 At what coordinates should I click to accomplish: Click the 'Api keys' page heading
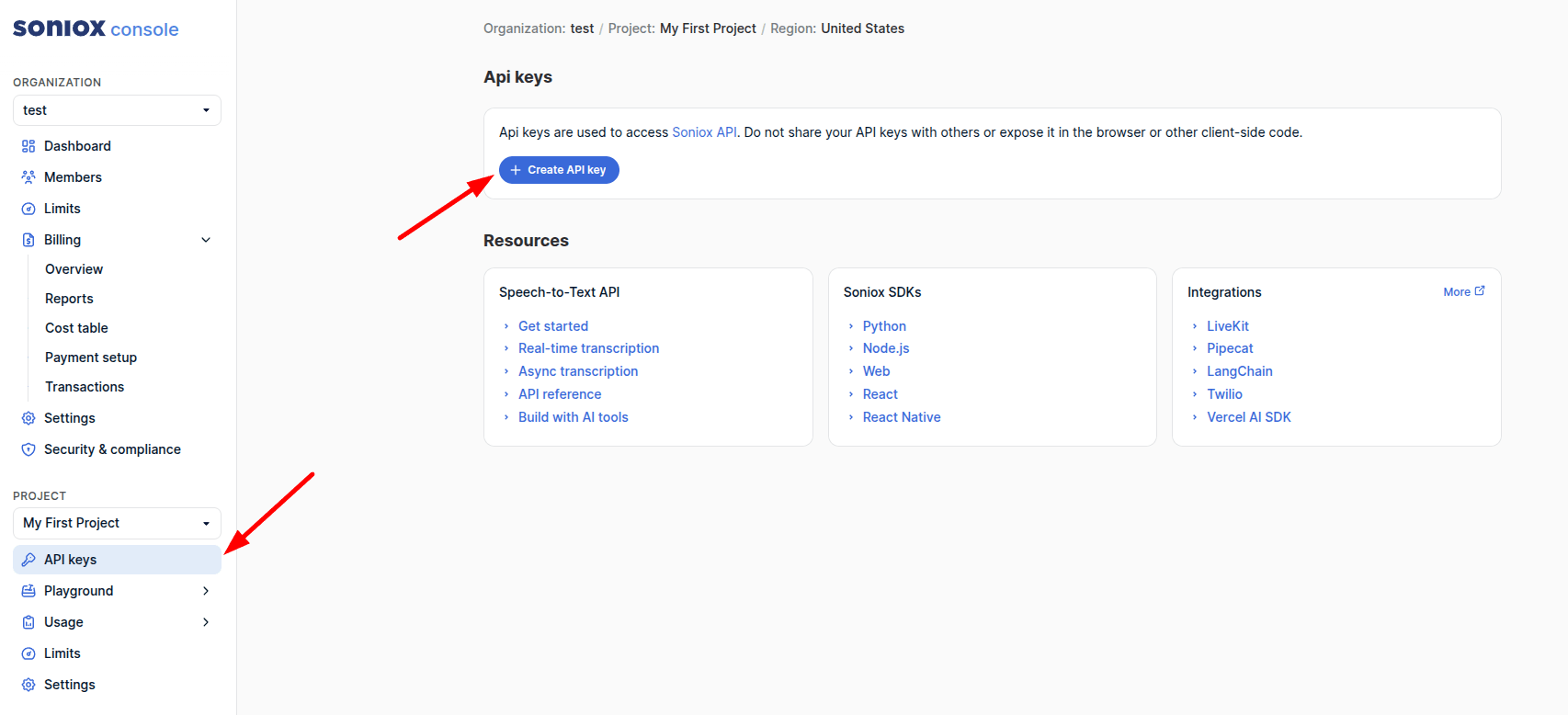click(517, 77)
